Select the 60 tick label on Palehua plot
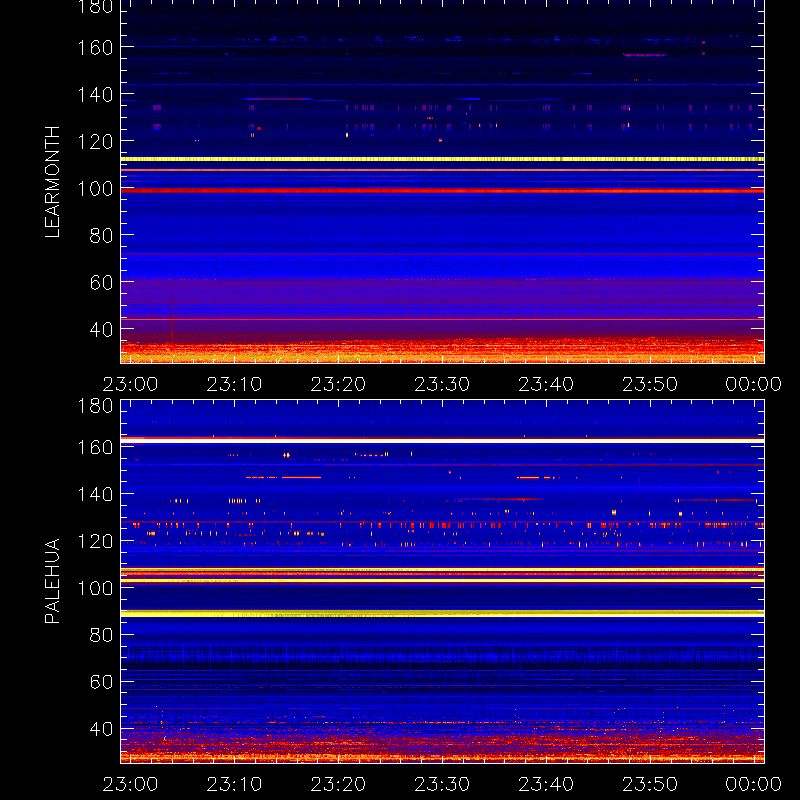Image resolution: width=800 pixels, height=800 pixels. [101, 682]
